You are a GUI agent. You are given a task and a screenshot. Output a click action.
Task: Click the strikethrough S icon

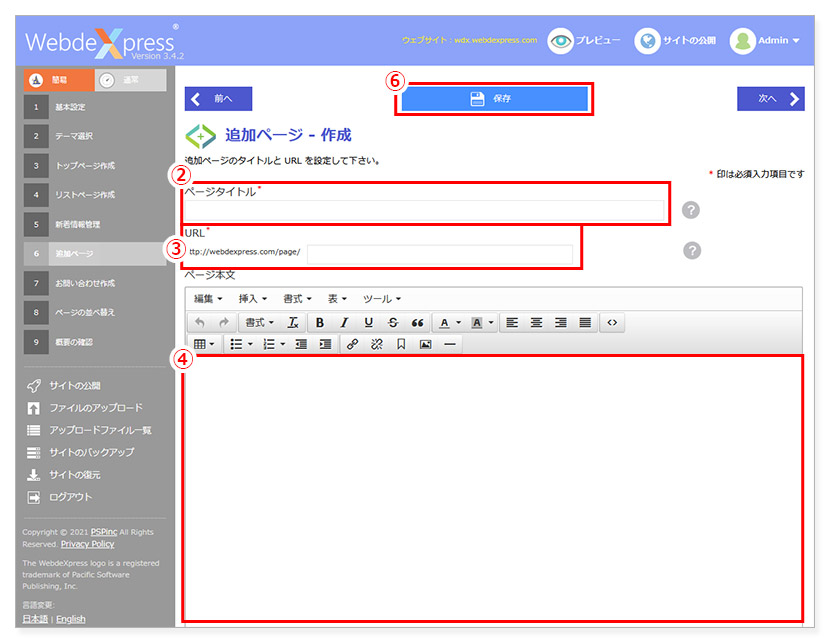(393, 323)
